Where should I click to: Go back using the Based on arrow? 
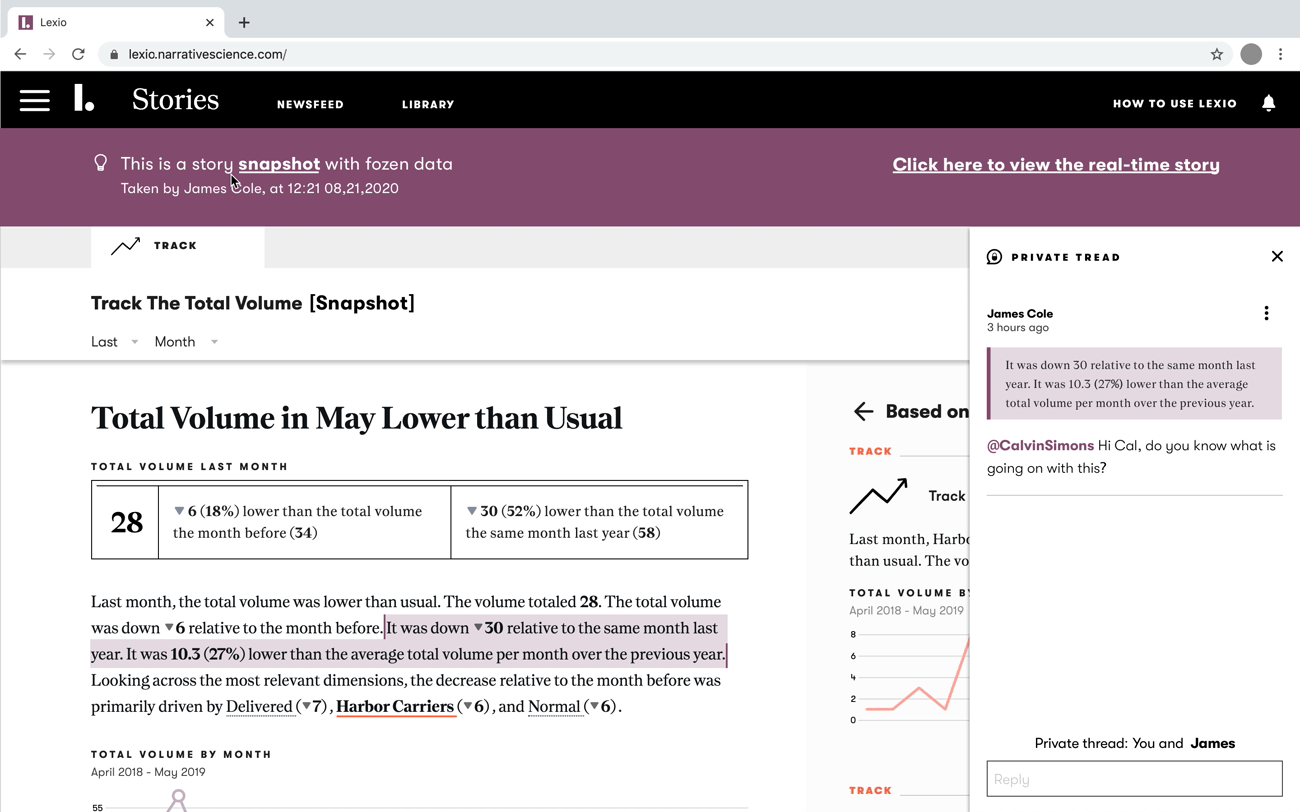[863, 411]
